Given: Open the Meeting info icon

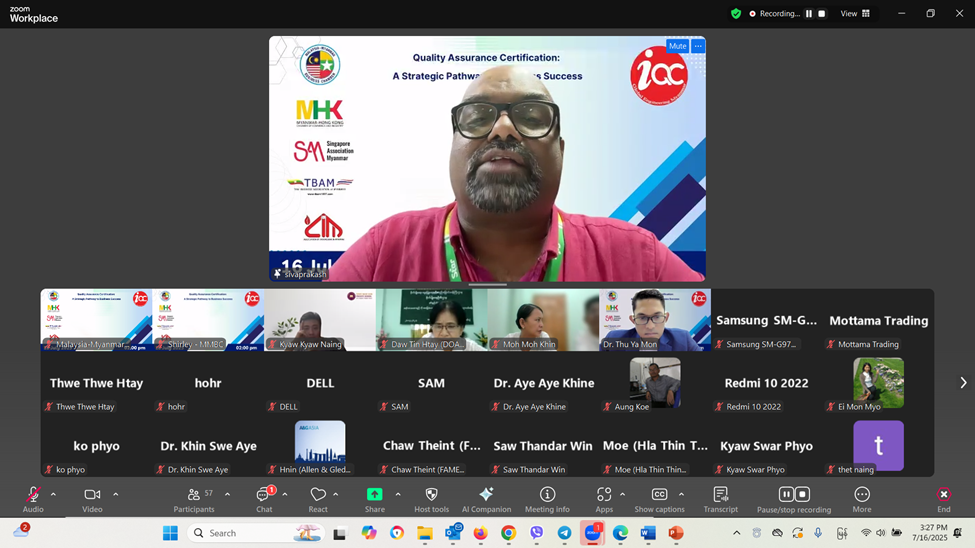Looking at the screenshot, I should tap(547, 495).
